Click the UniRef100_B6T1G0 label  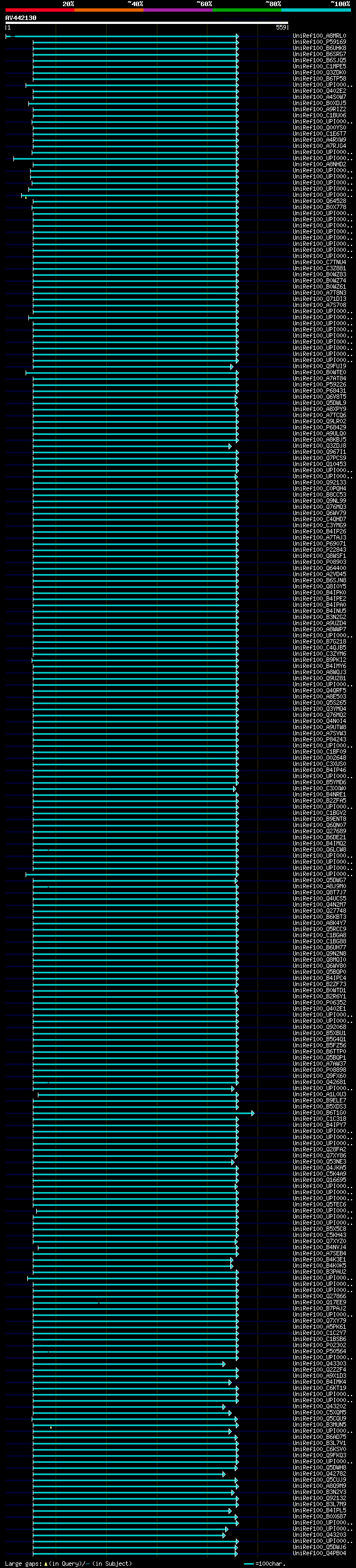pyautogui.click(x=319, y=1112)
